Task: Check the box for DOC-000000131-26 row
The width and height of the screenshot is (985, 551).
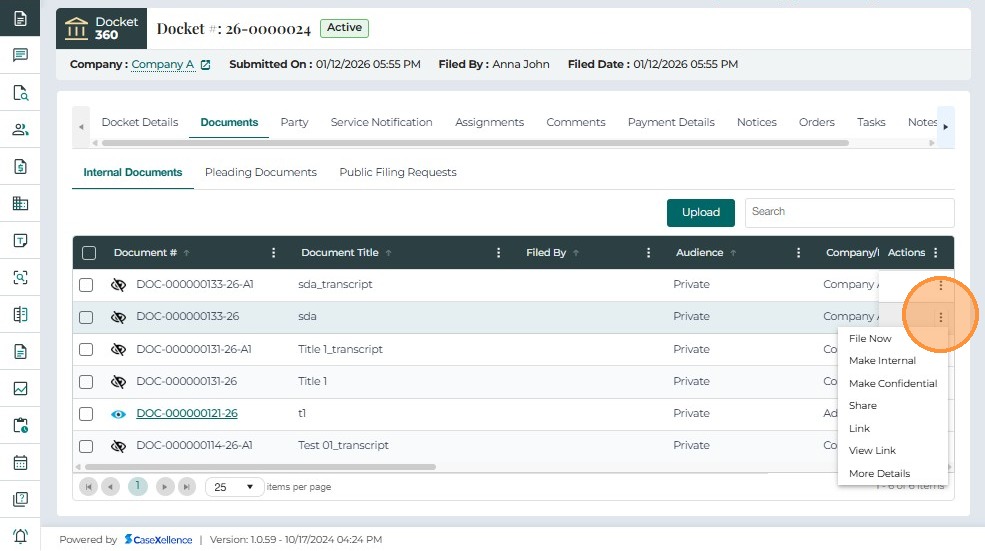Action: click(x=86, y=382)
